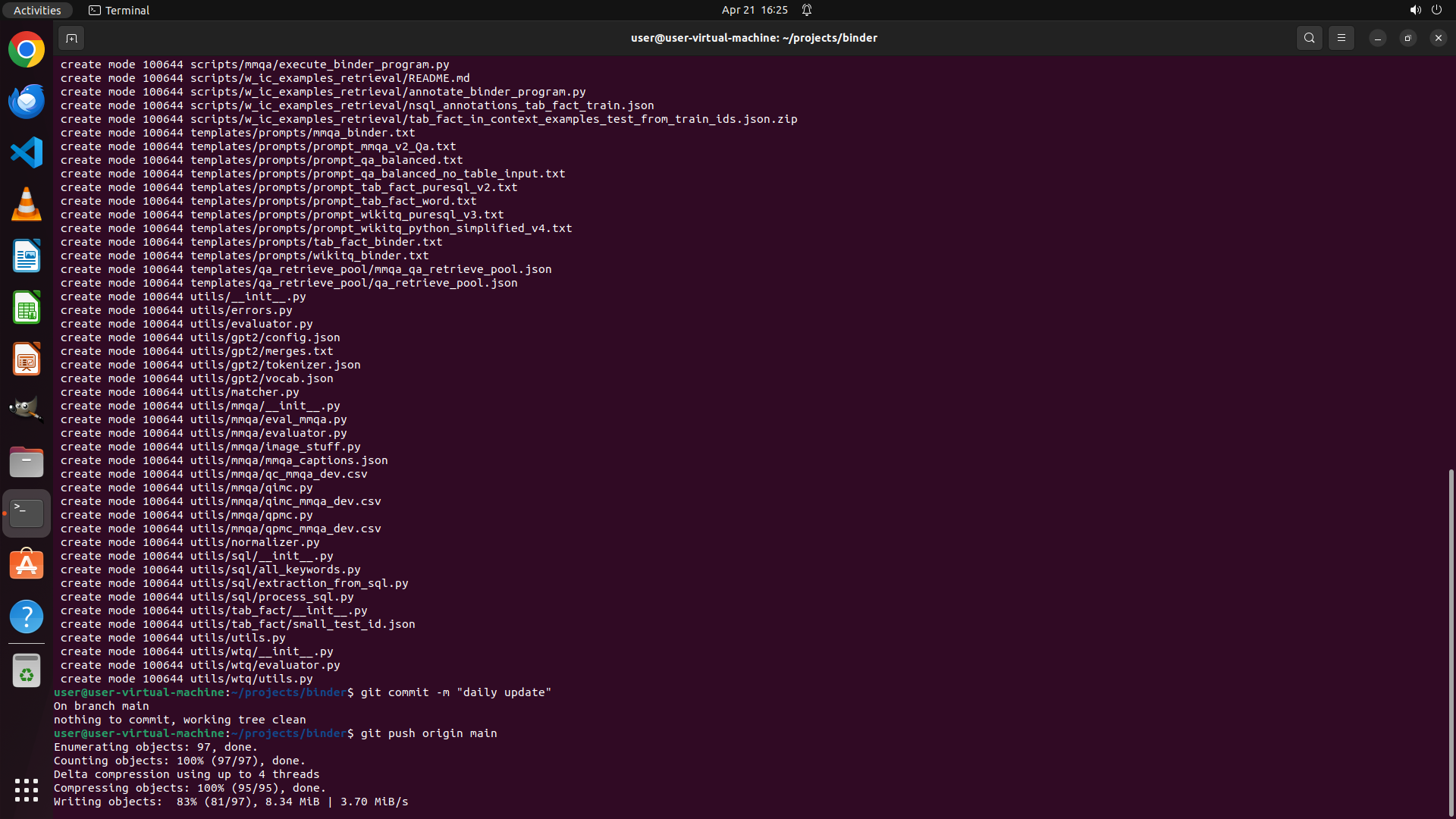Screen dimensions: 1456x819
Task: Click the terminal search icon
Action: coord(1309,38)
